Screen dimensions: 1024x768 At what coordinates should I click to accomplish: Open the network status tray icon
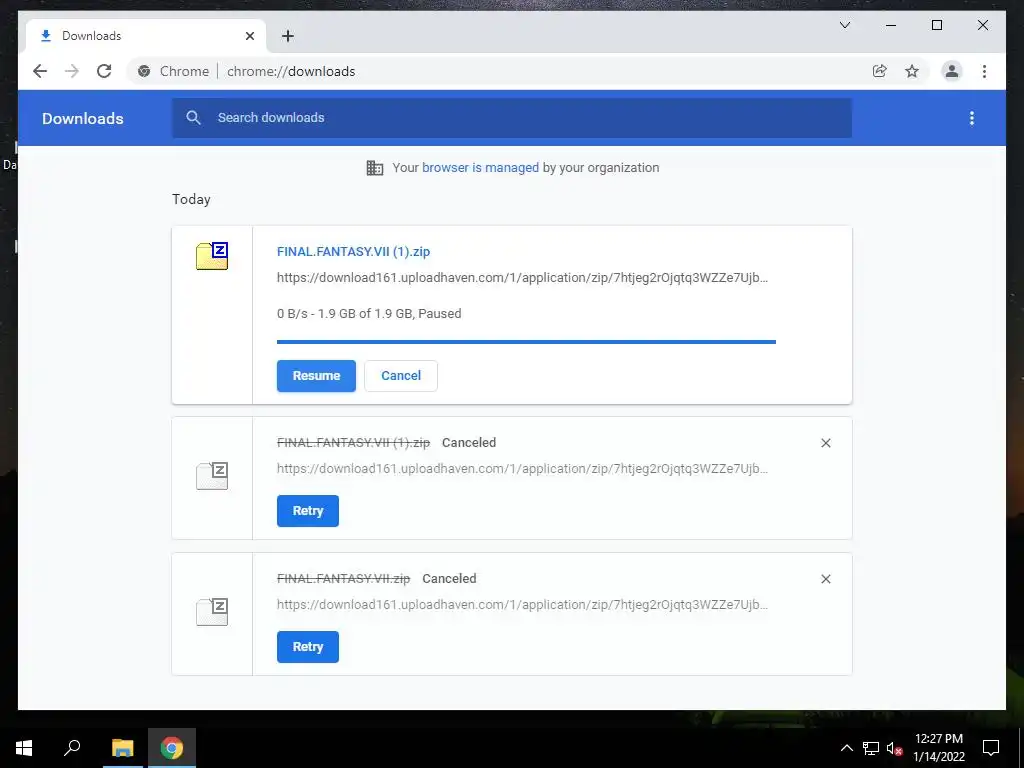coord(871,748)
